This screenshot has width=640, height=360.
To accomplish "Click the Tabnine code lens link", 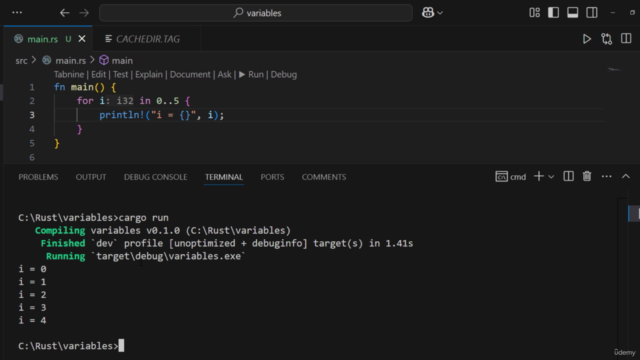I will (69, 75).
